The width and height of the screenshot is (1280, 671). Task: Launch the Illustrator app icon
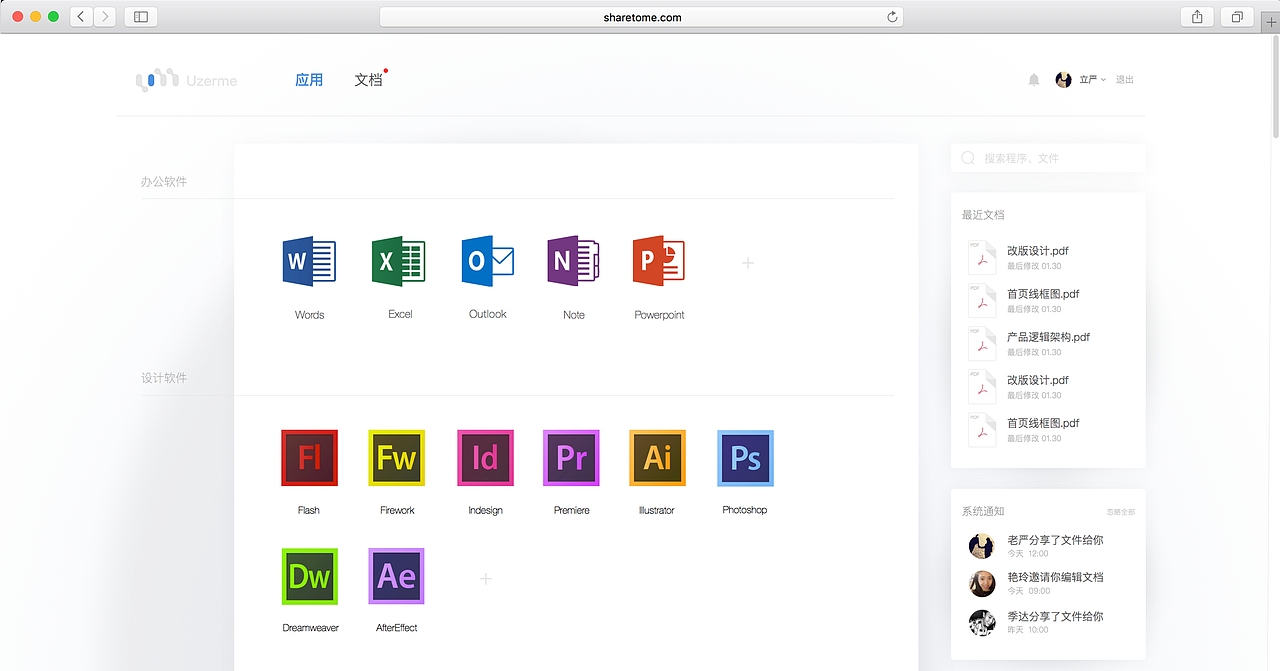[657, 458]
